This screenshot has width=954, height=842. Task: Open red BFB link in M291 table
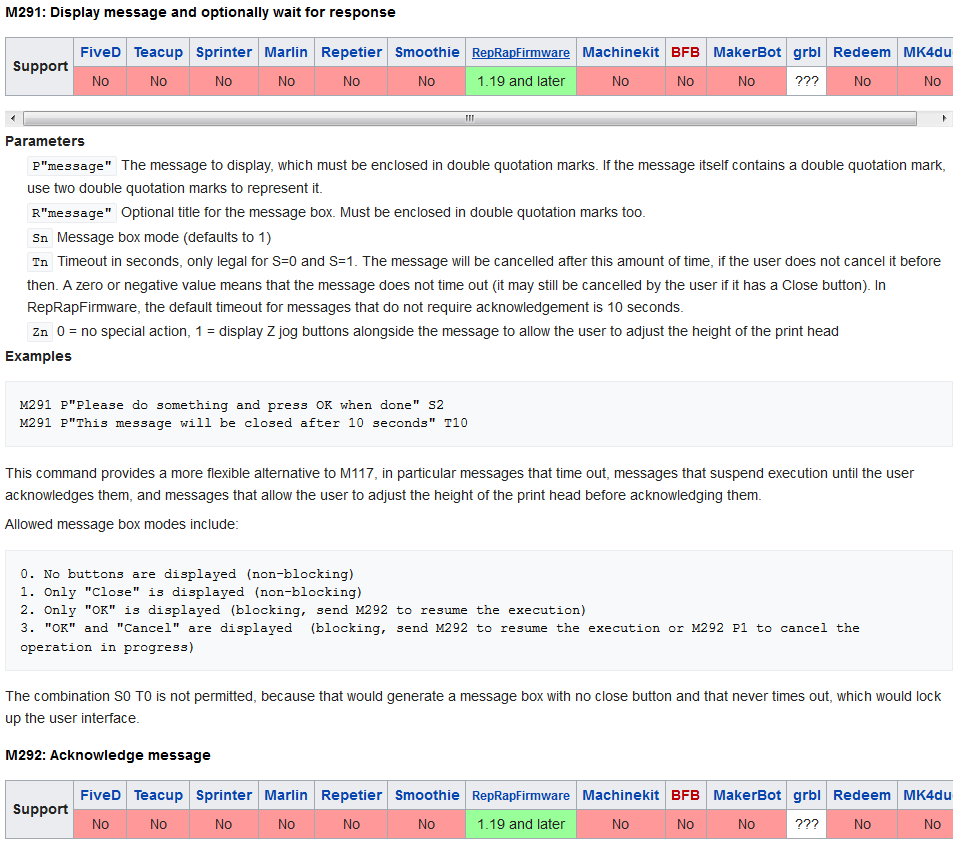click(685, 52)
